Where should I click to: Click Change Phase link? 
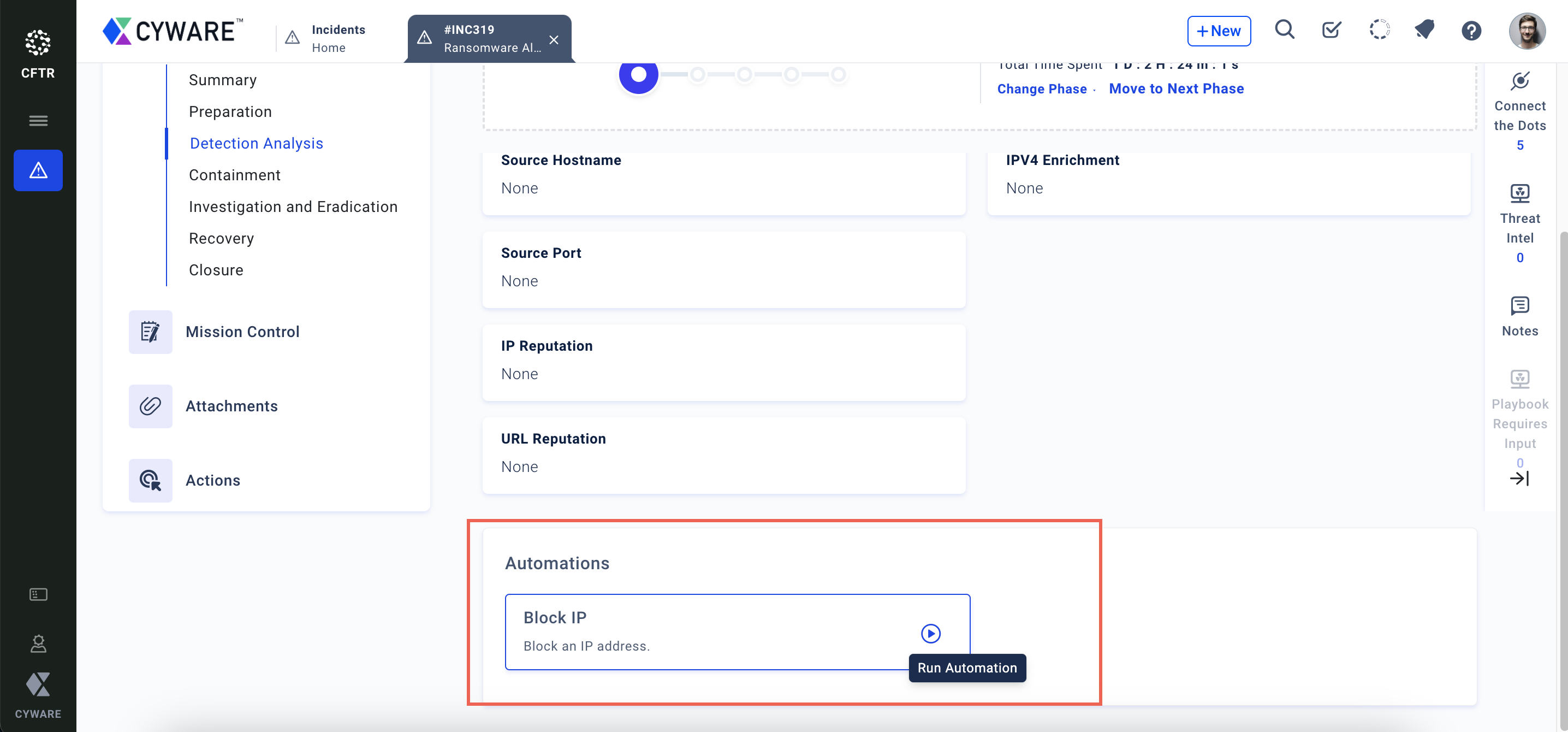click(1042, 89)
